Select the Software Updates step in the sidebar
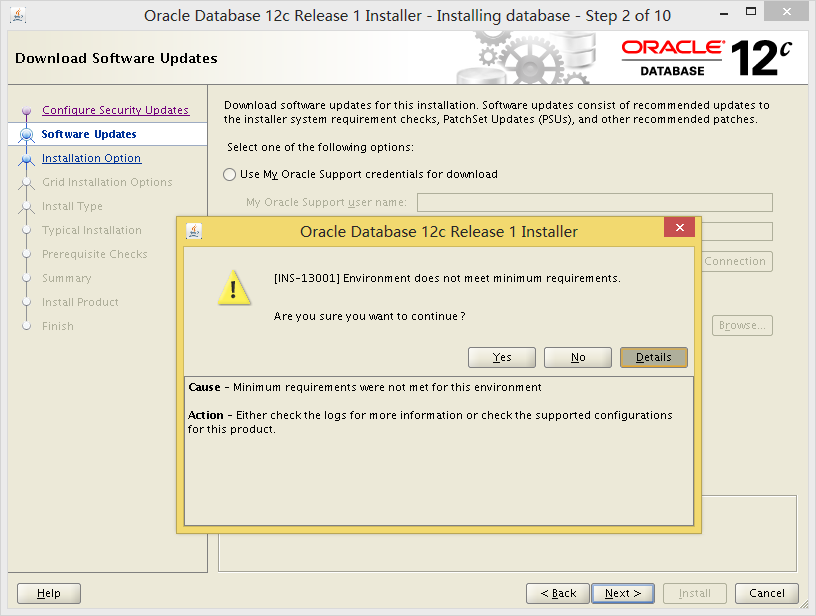Image resolution: width=816 pixels, height=616 pixels. (x=89, y=134)
